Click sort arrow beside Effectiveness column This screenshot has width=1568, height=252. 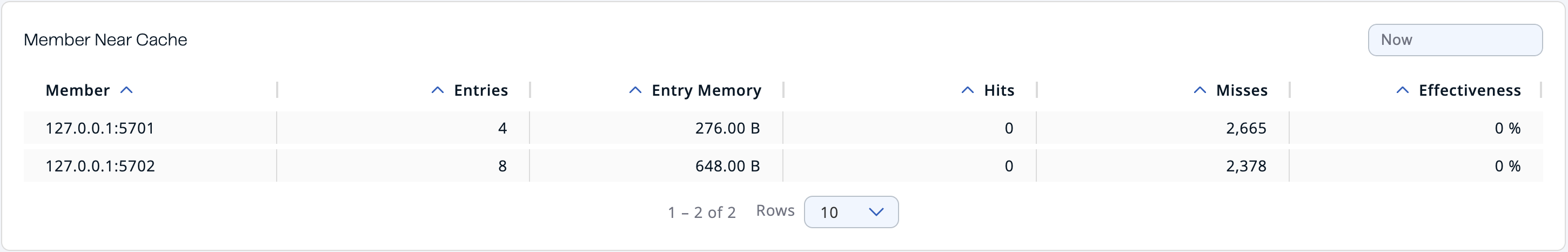tap(1402, 90)
